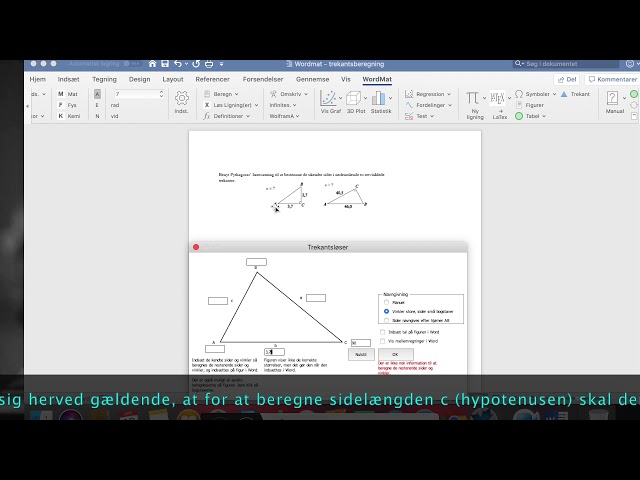Click the smiley feedback icon
This screenshot has width=640, height=480.
coord(630,64)
